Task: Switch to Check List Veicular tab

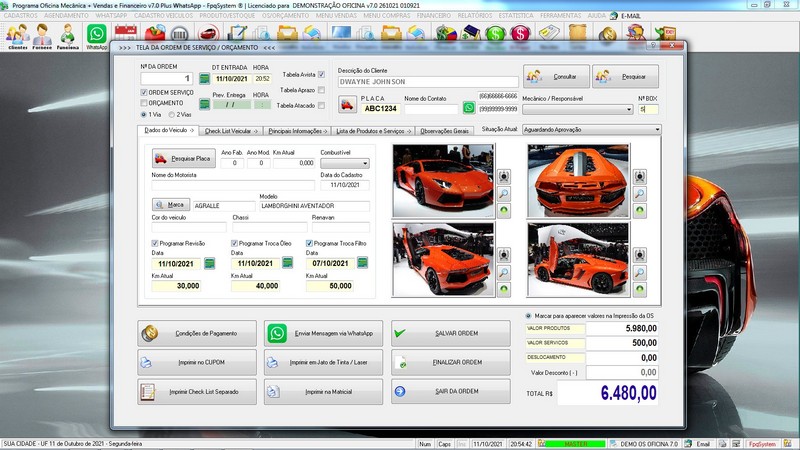Action: (x=230, y=130)
